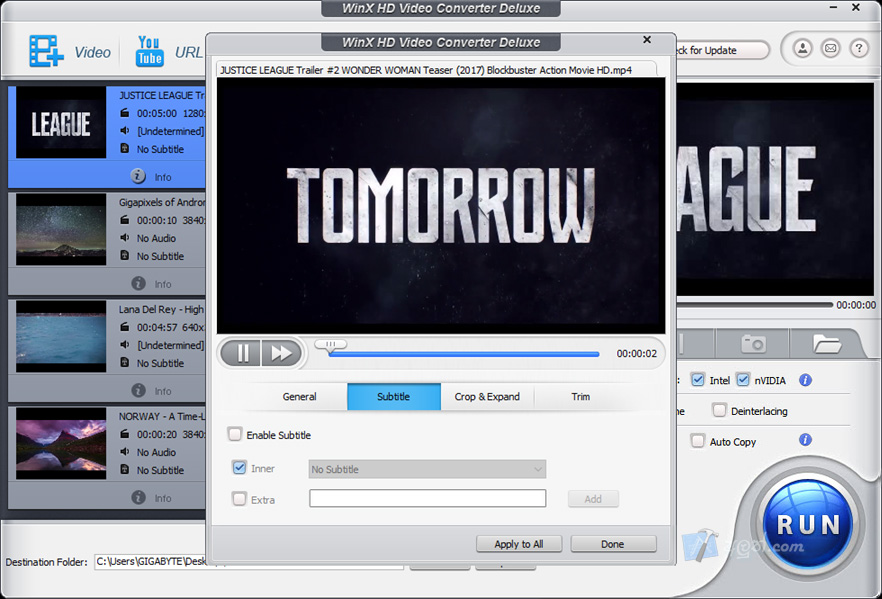Enable the Enable Subtitle checkbox
Image resolution: width=882 pixels, height=599 pixels.
click(x=235, y=434)
